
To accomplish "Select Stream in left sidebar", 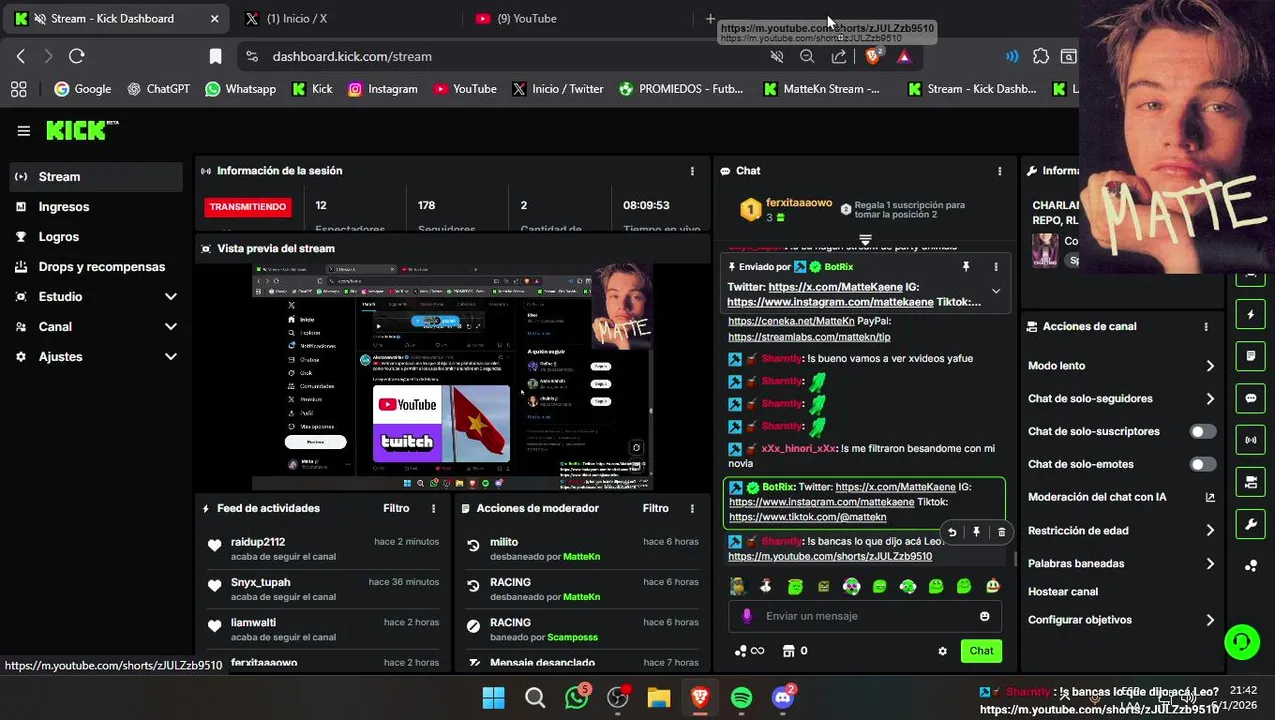I will (x=96, y=177).
